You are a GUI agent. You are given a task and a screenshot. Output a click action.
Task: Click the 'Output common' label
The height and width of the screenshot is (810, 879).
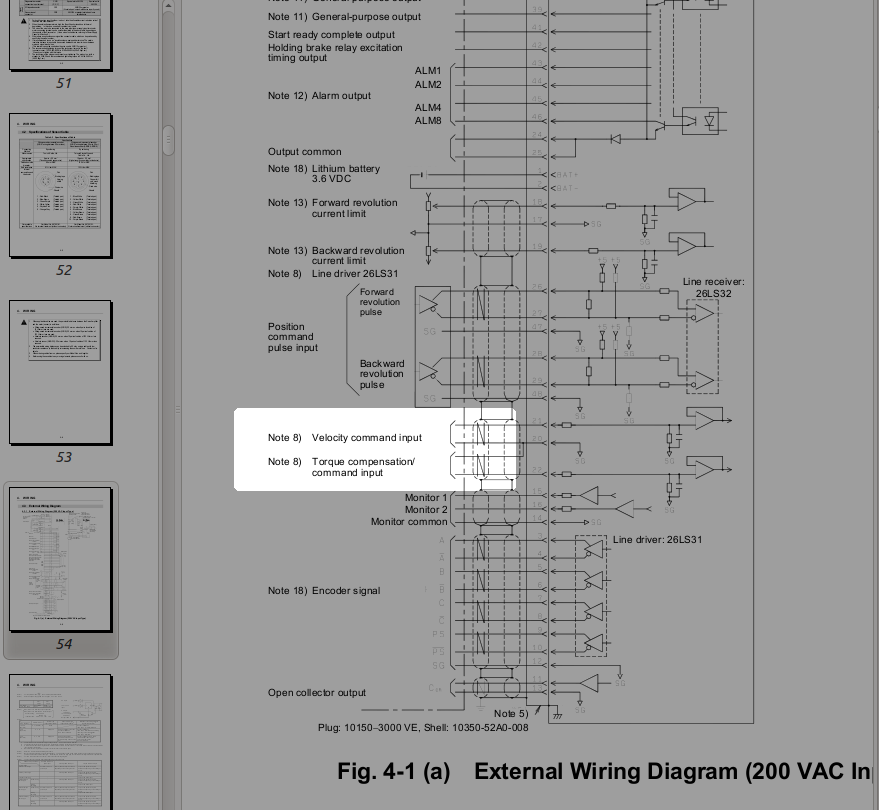point(304,152)
